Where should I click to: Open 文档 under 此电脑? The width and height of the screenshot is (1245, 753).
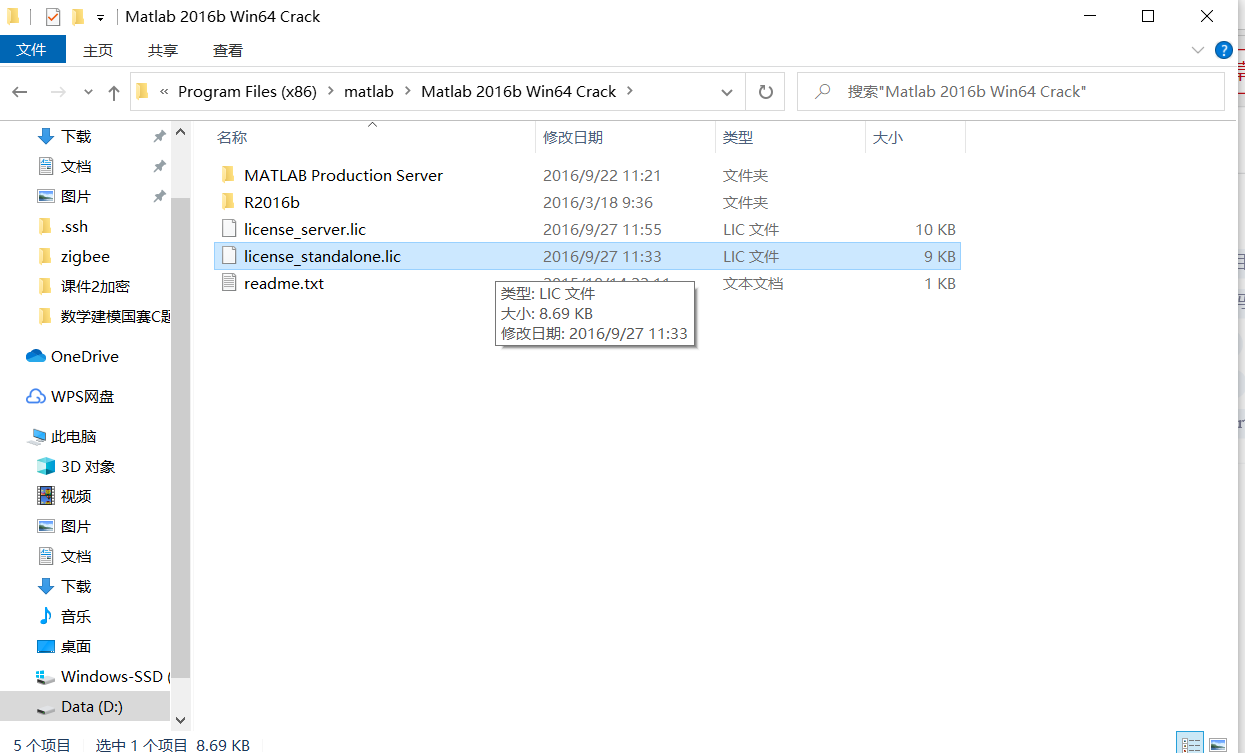tap(76, 556)
